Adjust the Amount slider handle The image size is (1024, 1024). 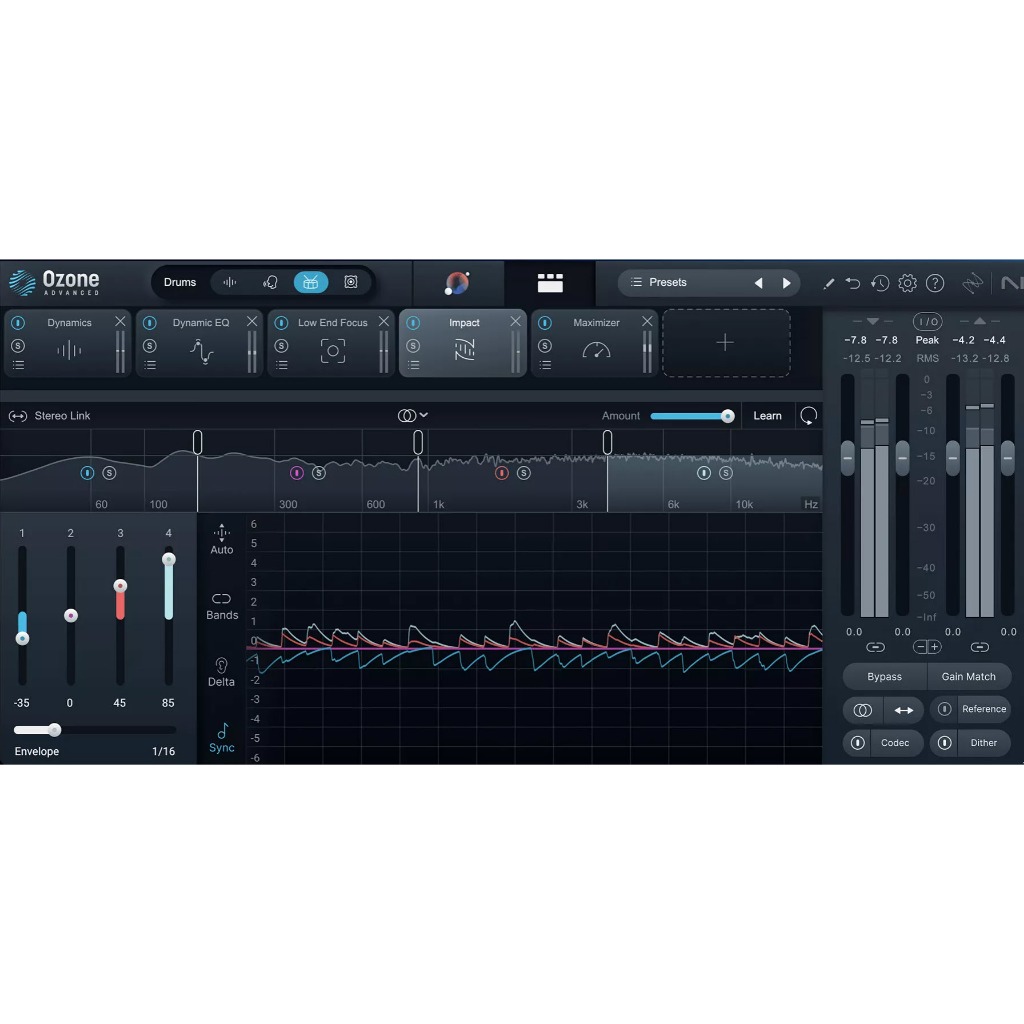(728, 416)
